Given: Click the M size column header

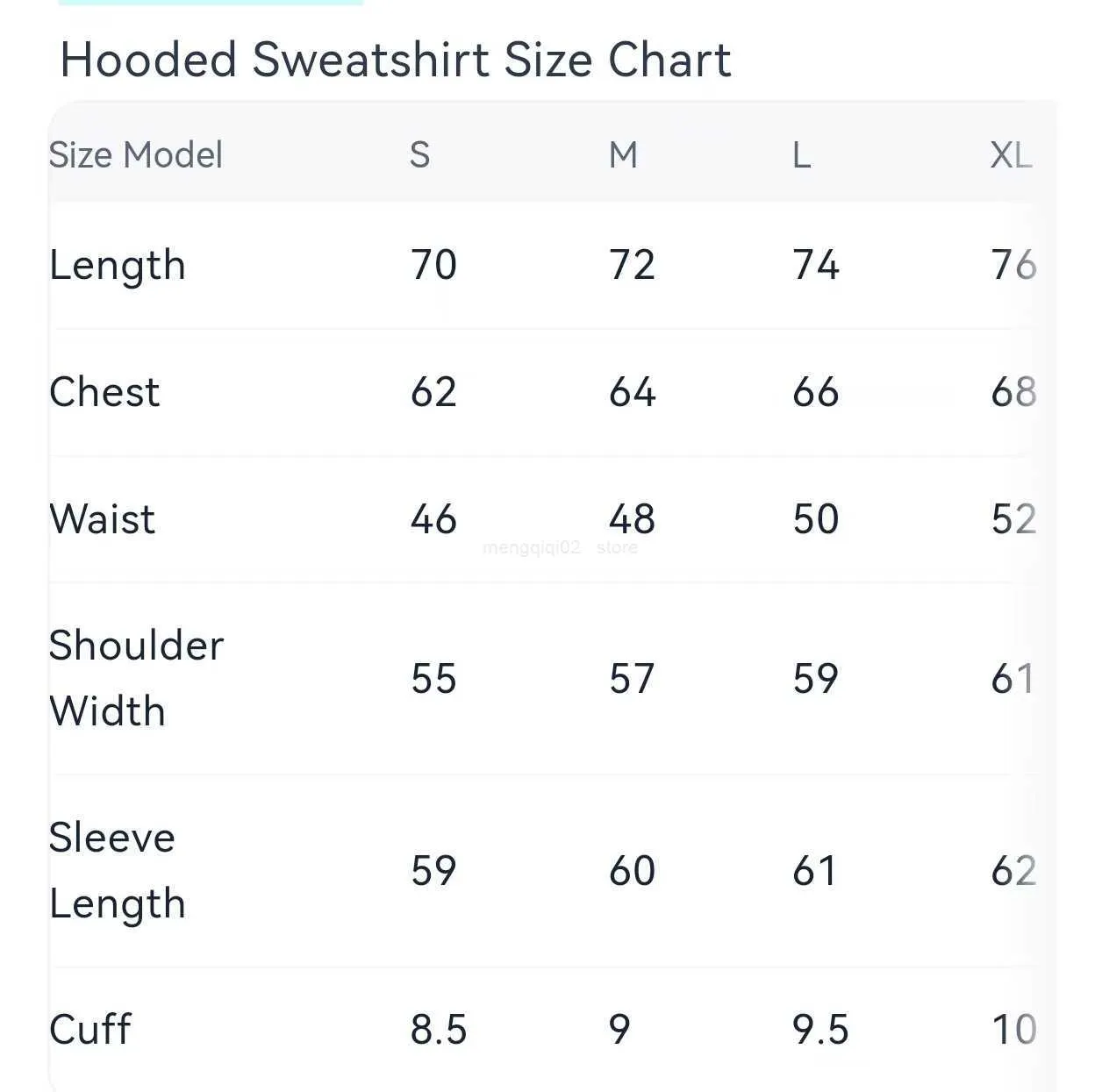Looking at the screenshot, I should pos(623,155).
